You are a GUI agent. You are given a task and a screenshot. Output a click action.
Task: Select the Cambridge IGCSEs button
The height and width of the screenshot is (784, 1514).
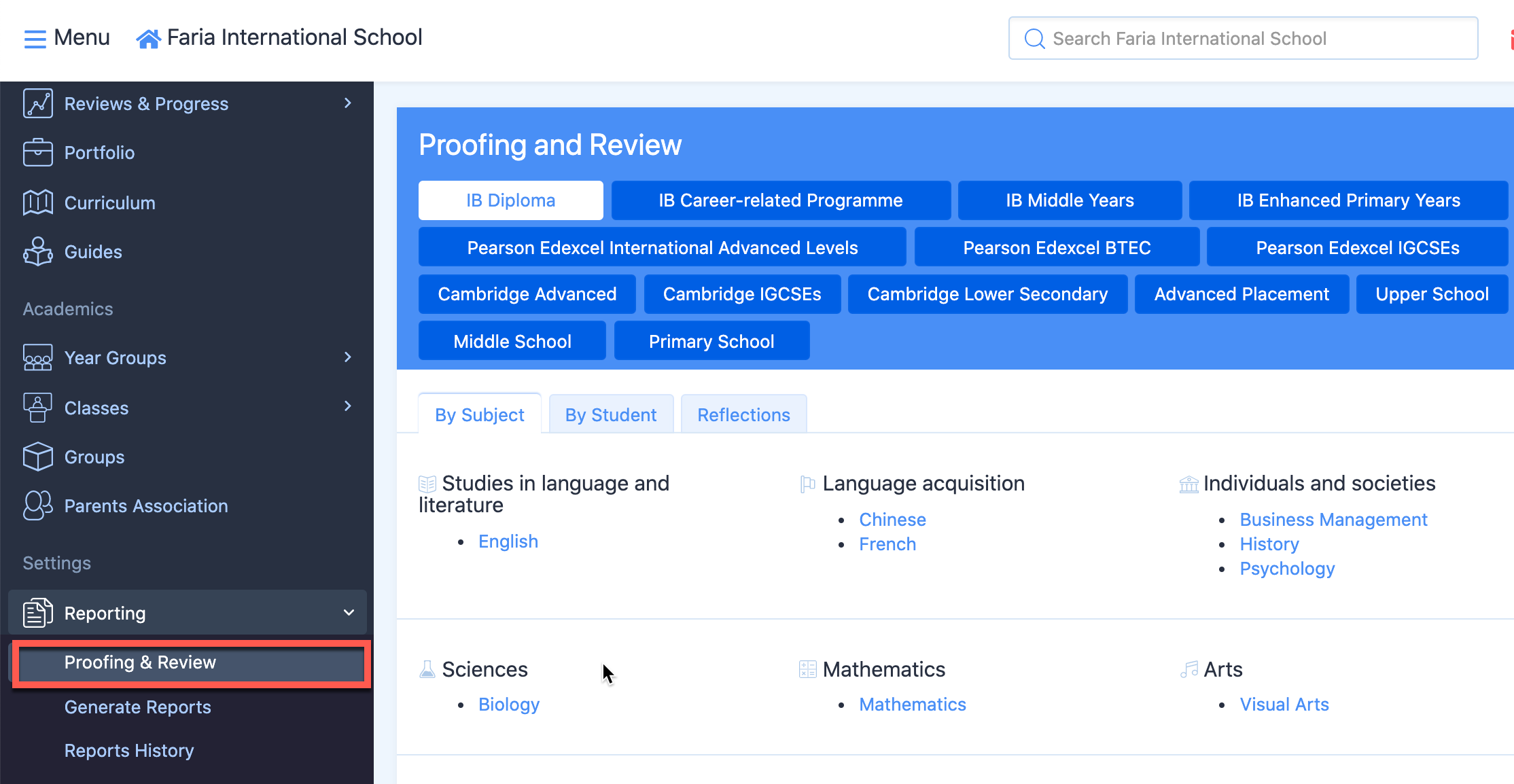point(742,294)
